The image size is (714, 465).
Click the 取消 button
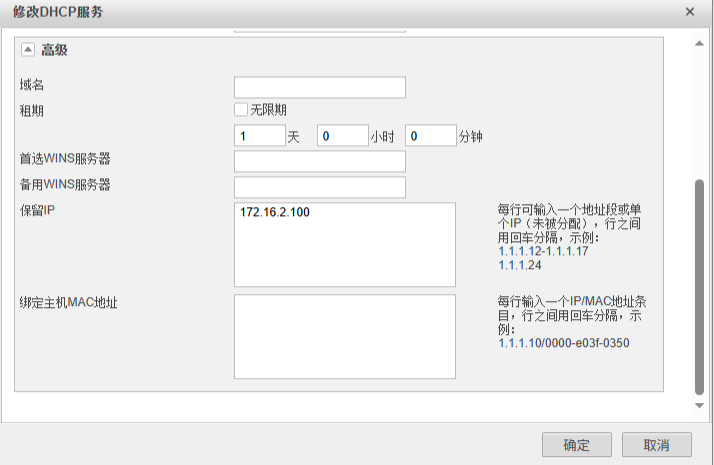[657, 445]
